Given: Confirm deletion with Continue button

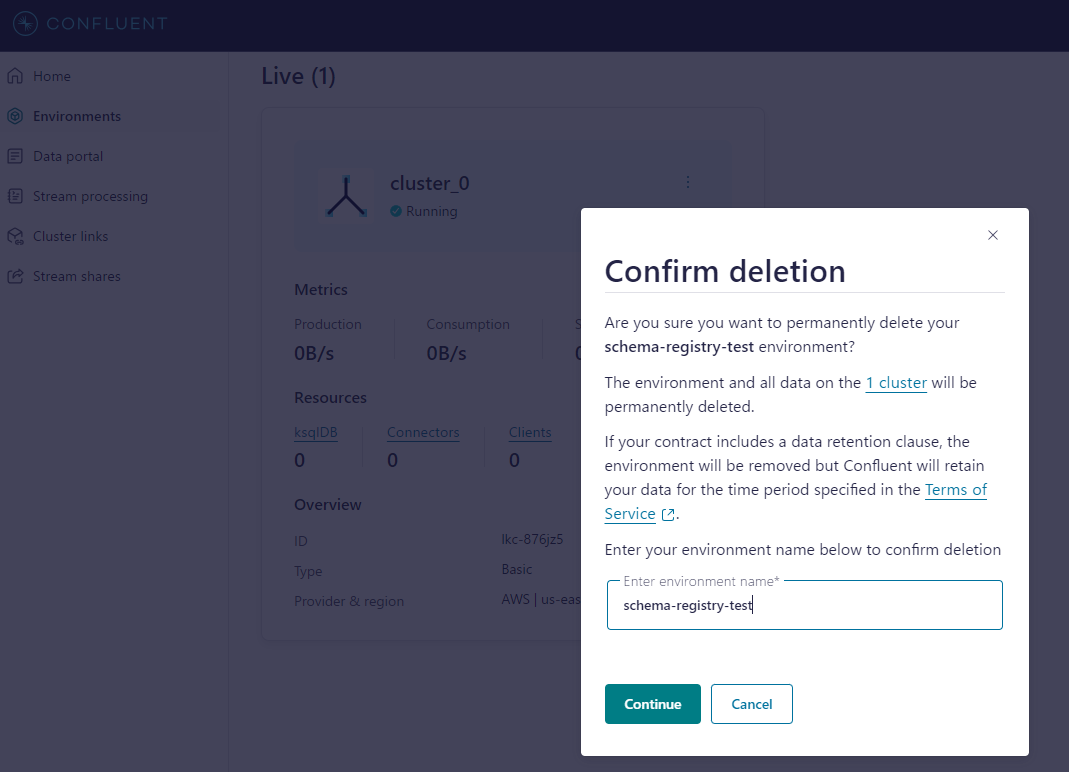Looking at the screenshot, I should pyautogui.click(x=652, y=704).
